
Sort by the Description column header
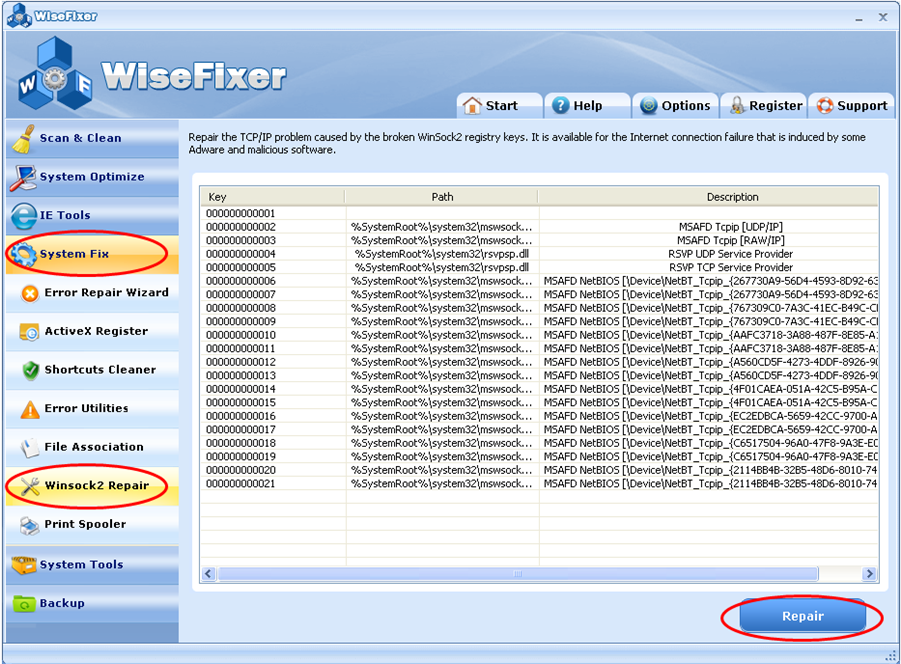tap(709, 197)
